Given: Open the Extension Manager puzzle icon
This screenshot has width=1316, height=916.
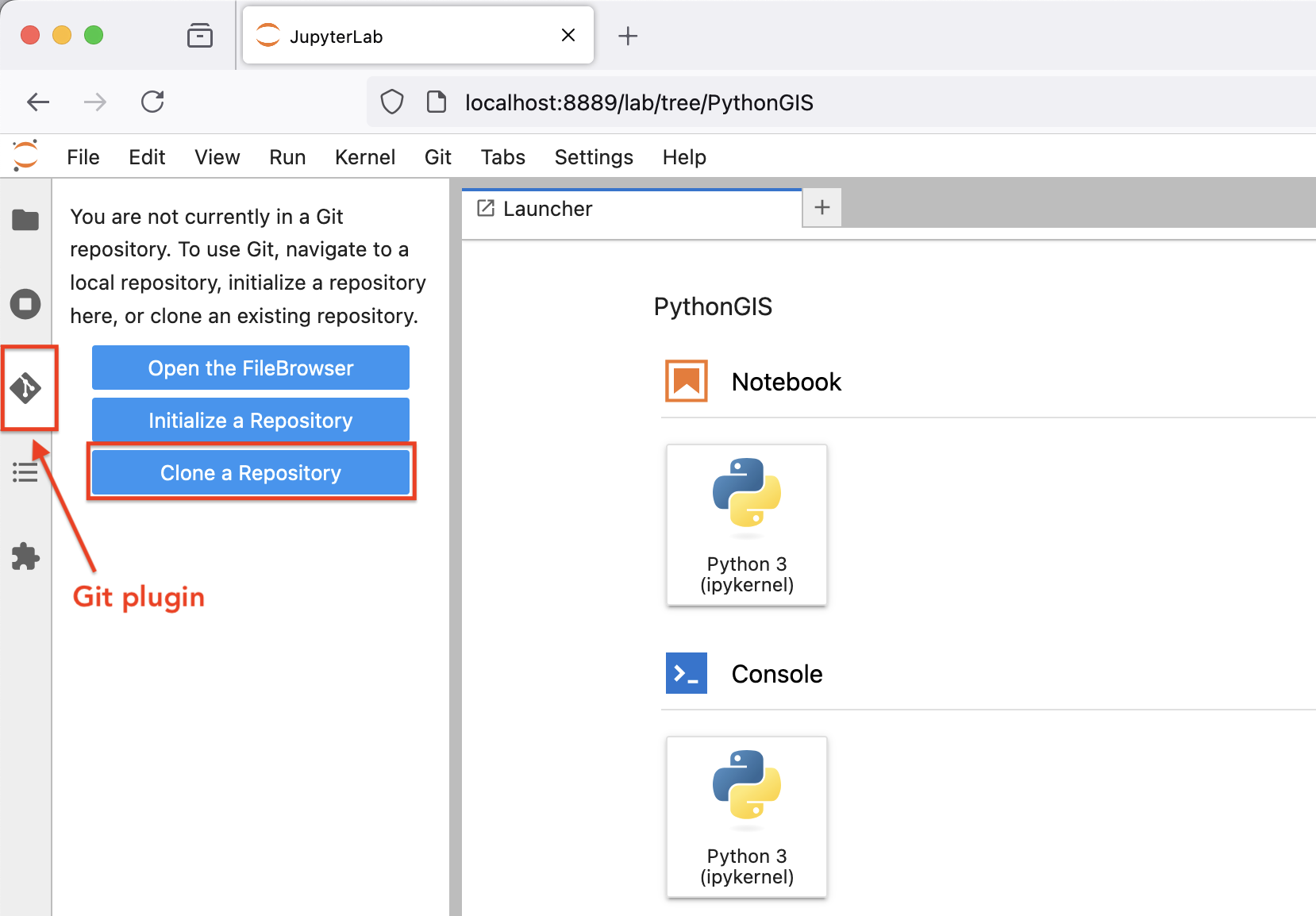Looking at the screenshot, I should click(25, 556).
